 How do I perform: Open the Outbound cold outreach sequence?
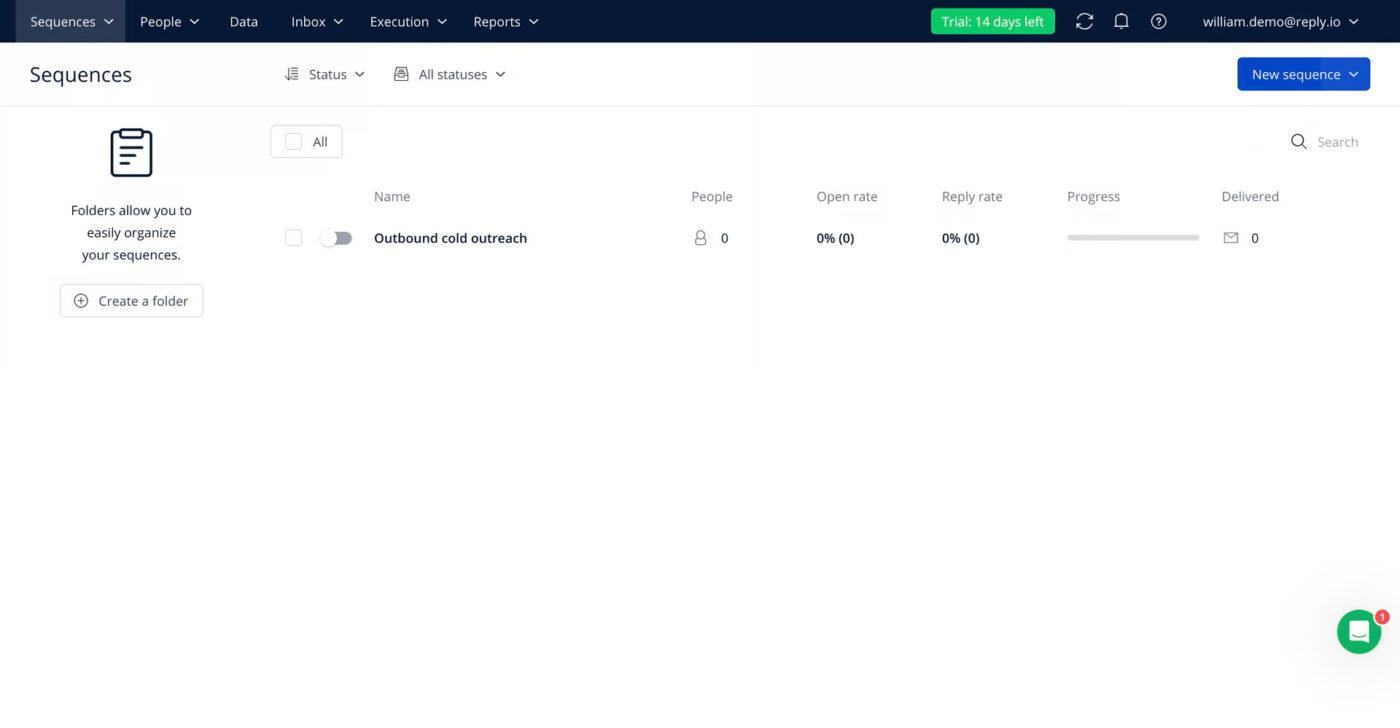pyautogui.click(x=450, y=238)
